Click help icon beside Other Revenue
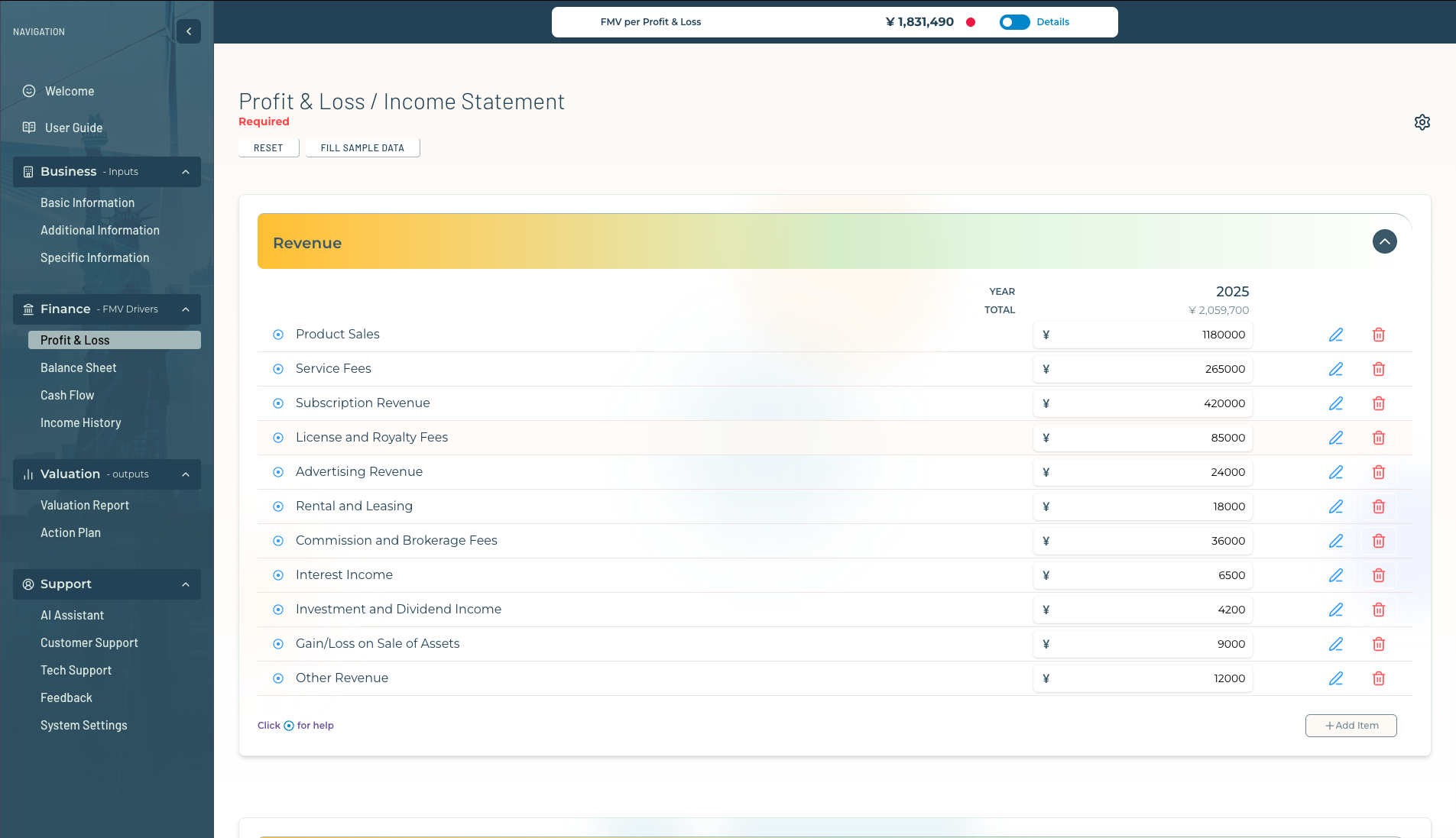This screenshot has width=1456, height=838. tap(278, 678)
